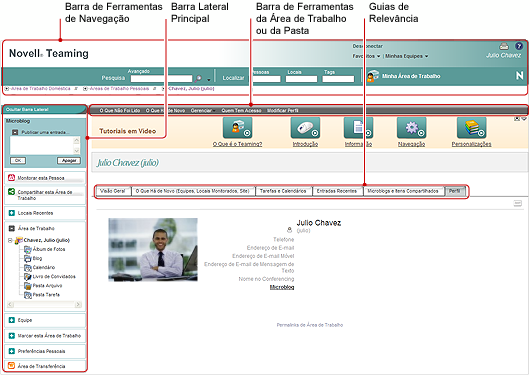Click Ocultar Barra Lateral
Viewport: 530px width, 375px height.
coord(27,110)
